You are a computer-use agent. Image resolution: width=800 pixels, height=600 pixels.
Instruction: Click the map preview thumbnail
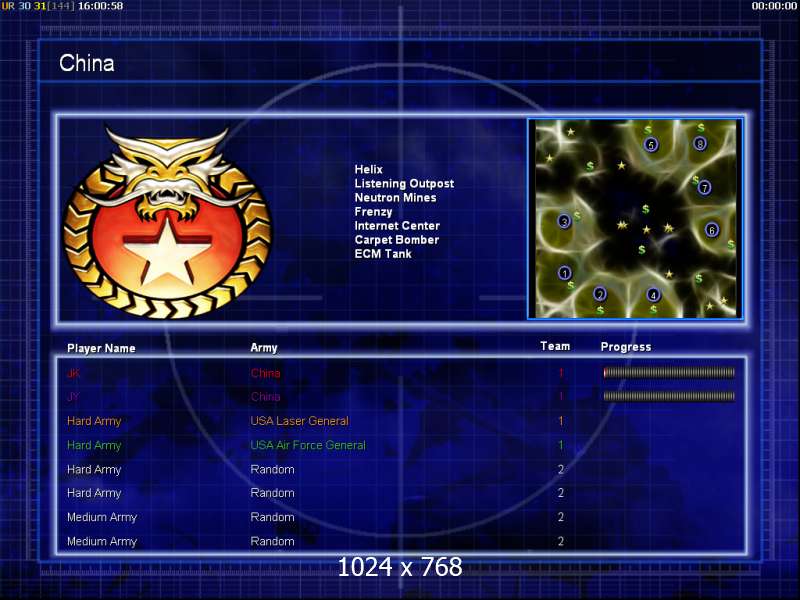click(x=635, y=219)
